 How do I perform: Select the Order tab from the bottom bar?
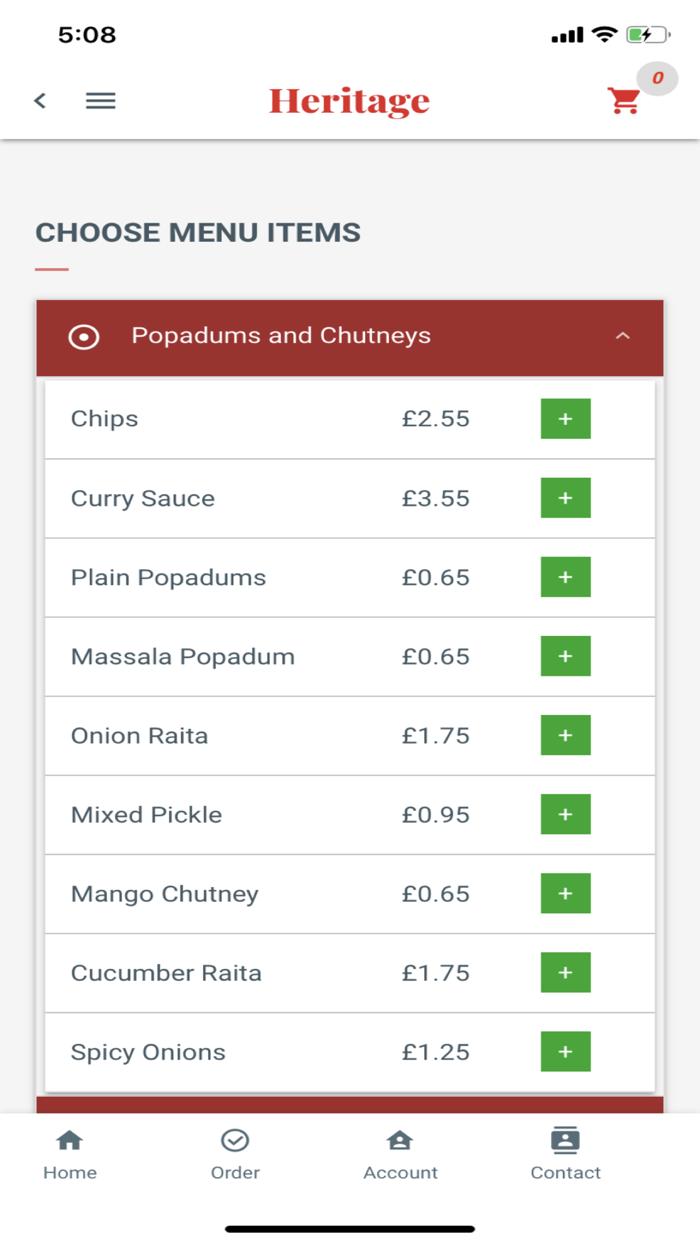tap(235, 1152)
